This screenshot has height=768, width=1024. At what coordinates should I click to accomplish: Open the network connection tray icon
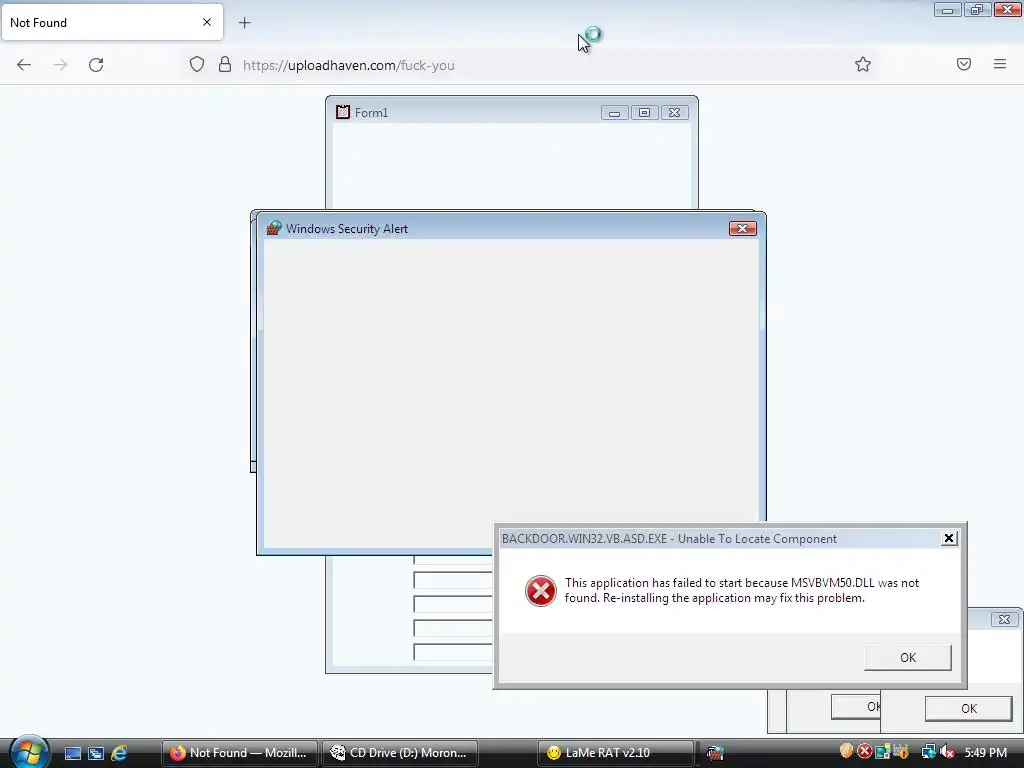(x=928, y=752)
